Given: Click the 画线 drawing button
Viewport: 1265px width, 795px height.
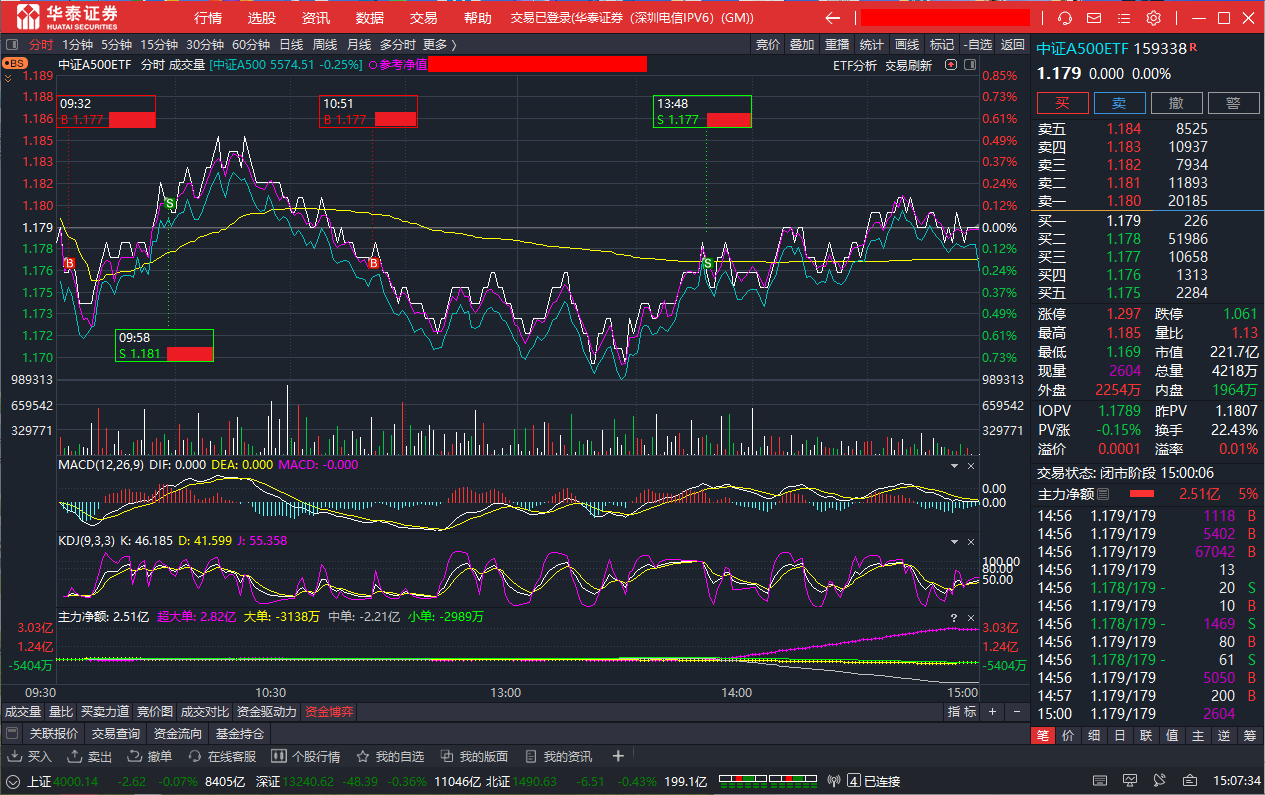Looking at the screenshot, I should (907, 44).
